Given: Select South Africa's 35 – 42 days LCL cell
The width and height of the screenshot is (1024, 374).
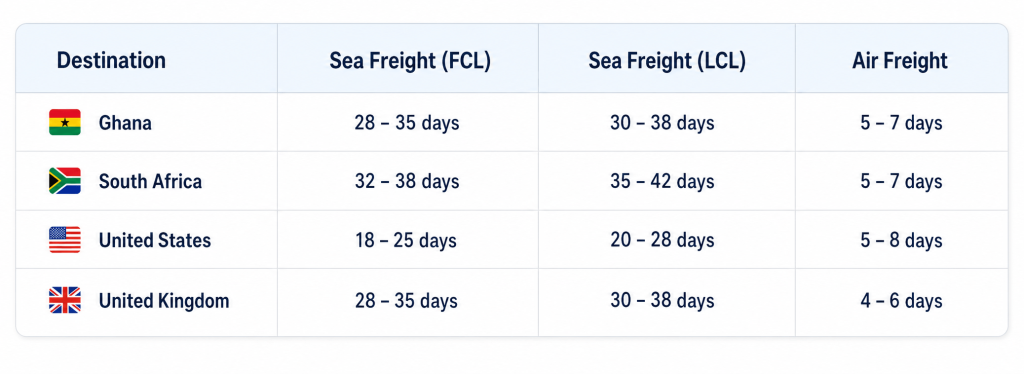Looking at the screenshot, I should (x=662, y=181).
